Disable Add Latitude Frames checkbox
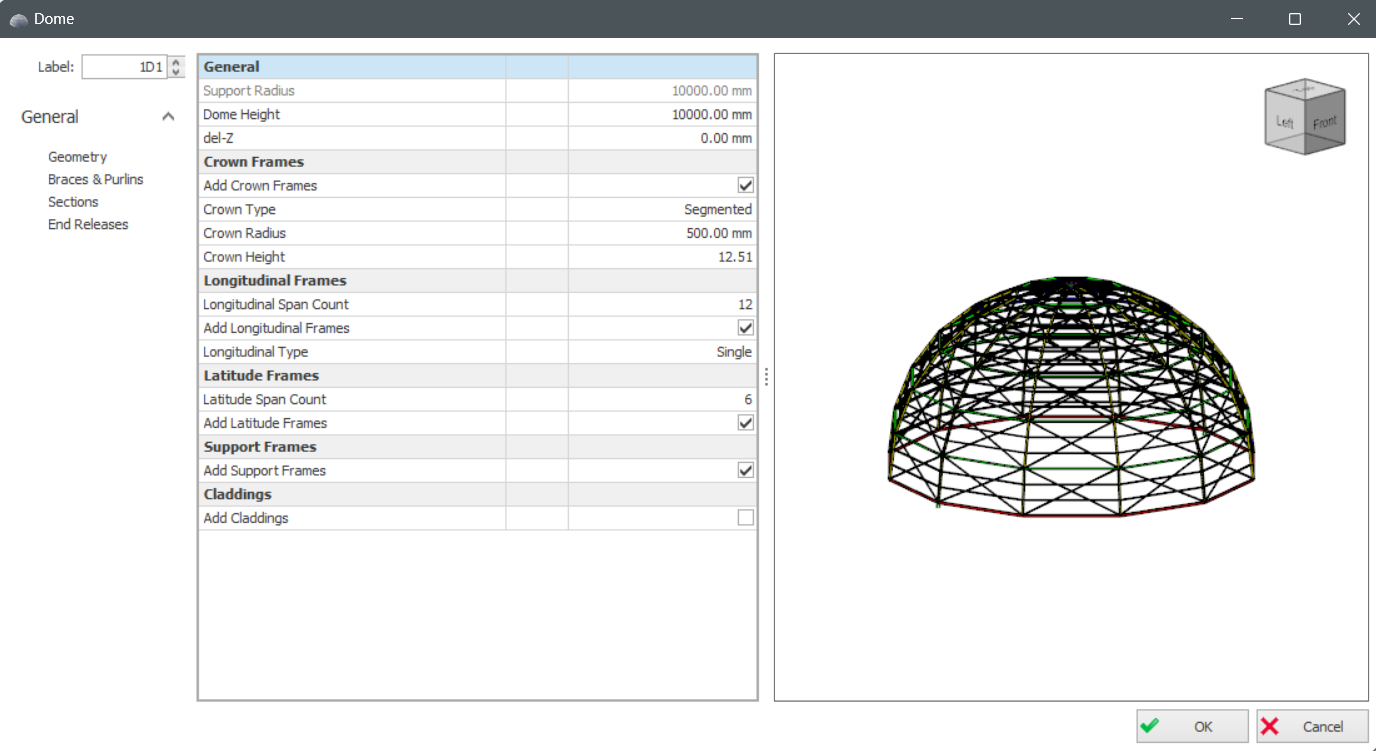Viewport: 1376px width, 751px height. pyautogui.click(x=745, y=423)
